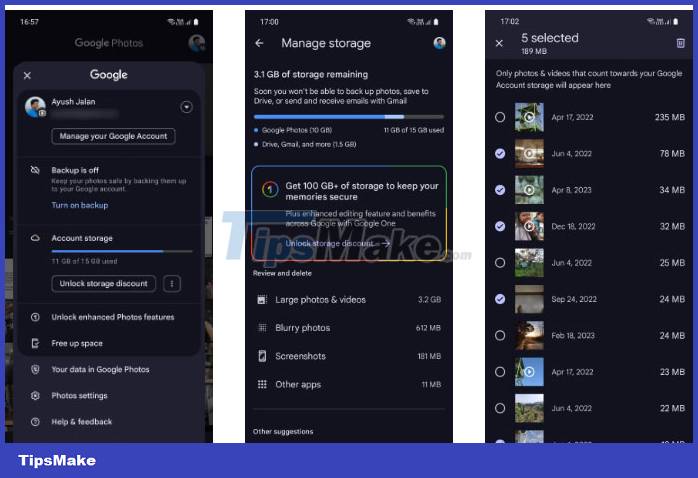The height and width of the screenshot is (478, 698).
Task: Expand the Ayush Jalan account switcher arrow
Action: 187,107
